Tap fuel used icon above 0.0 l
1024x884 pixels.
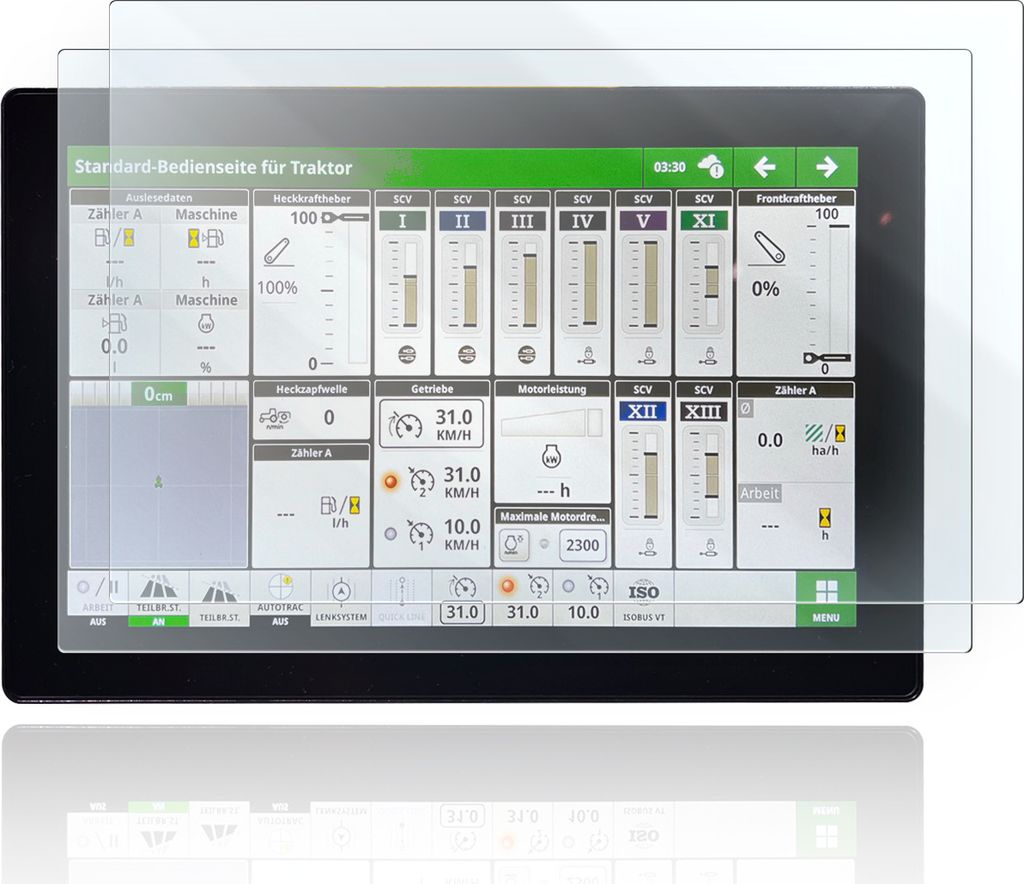coord(115,323)
